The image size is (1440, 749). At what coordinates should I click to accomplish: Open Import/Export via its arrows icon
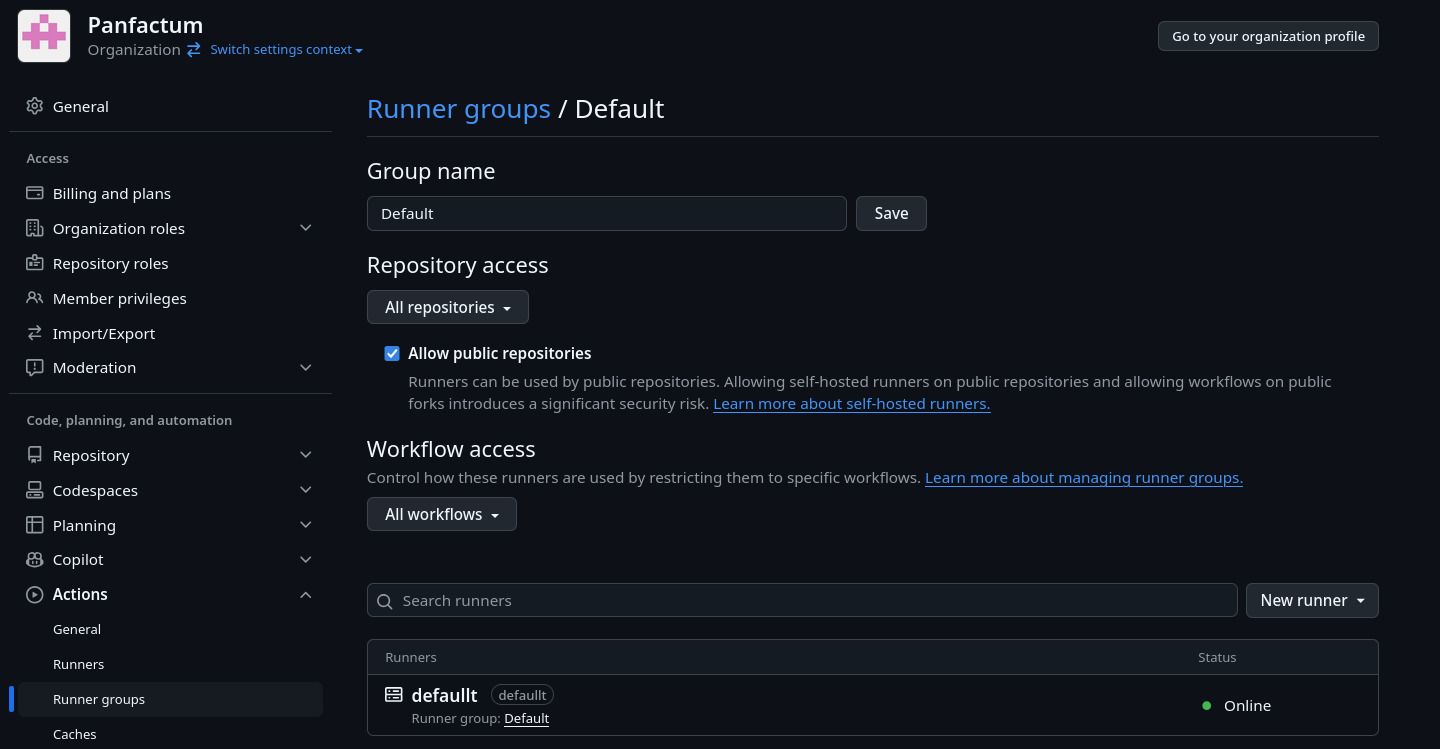click(x=35, y=333)
